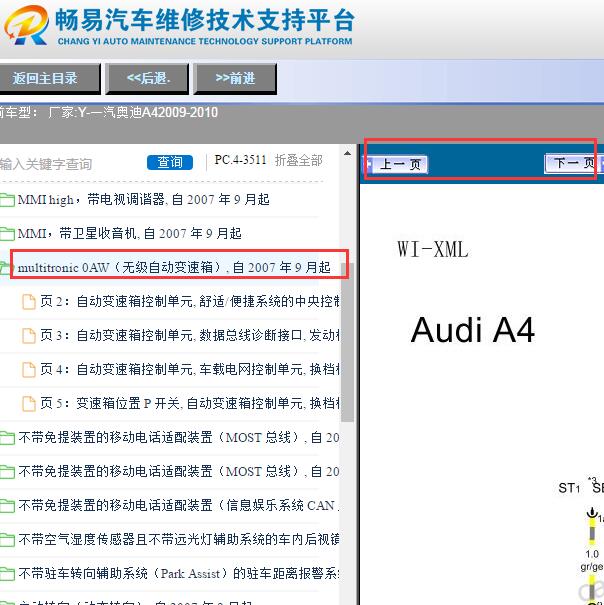Click the Chang Yi platform logo
This screenshot has width=604, height=605.
[x=26, y=25]
